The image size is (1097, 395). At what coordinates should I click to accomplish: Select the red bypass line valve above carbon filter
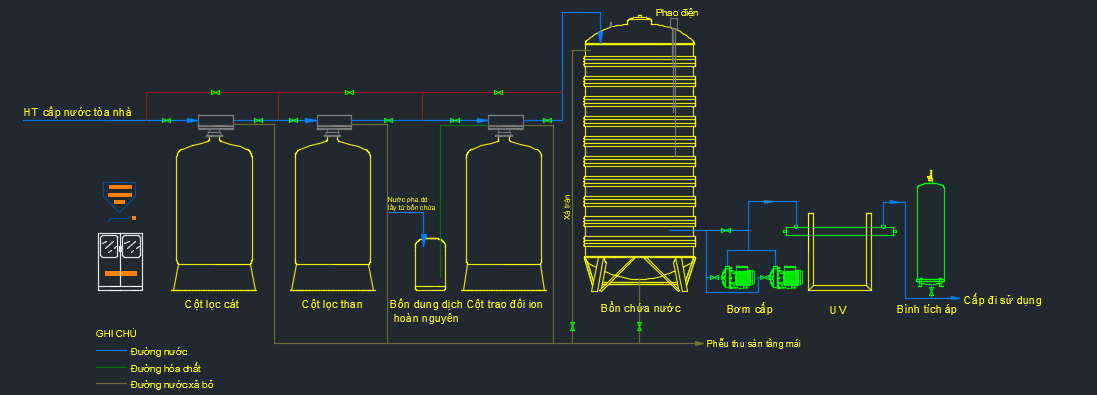click(349, 92)
